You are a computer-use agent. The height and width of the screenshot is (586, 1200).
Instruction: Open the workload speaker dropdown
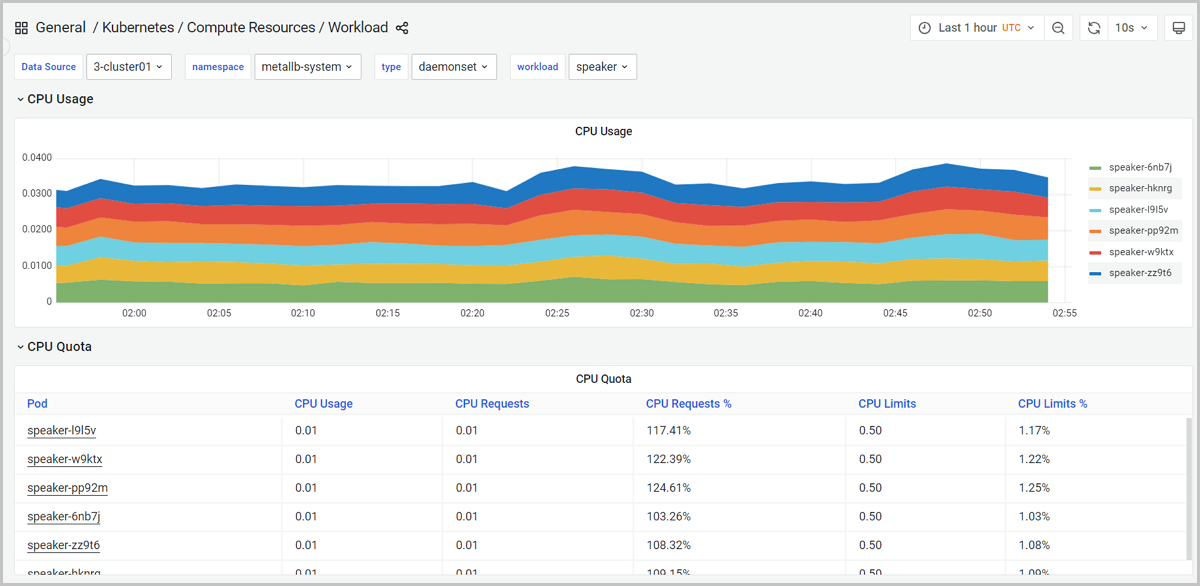click(602, 67)
